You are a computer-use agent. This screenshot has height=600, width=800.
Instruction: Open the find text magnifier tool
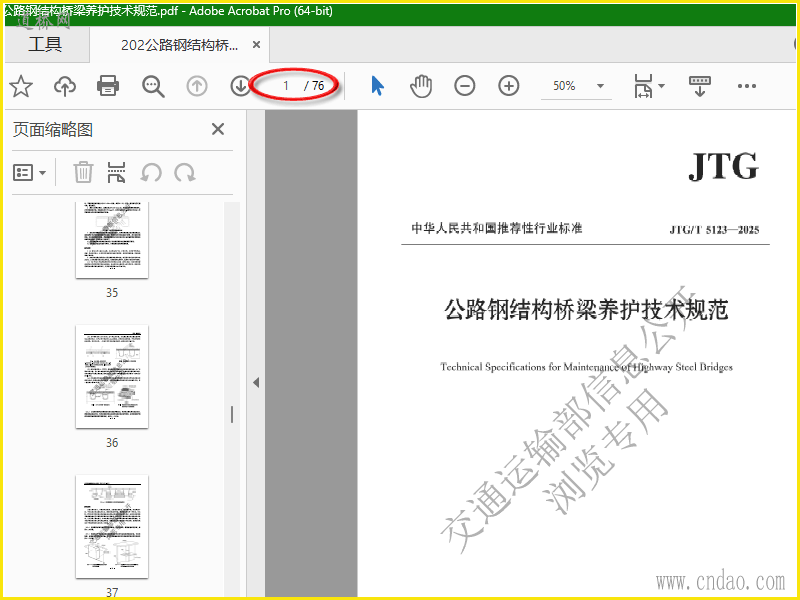[153, 86]
